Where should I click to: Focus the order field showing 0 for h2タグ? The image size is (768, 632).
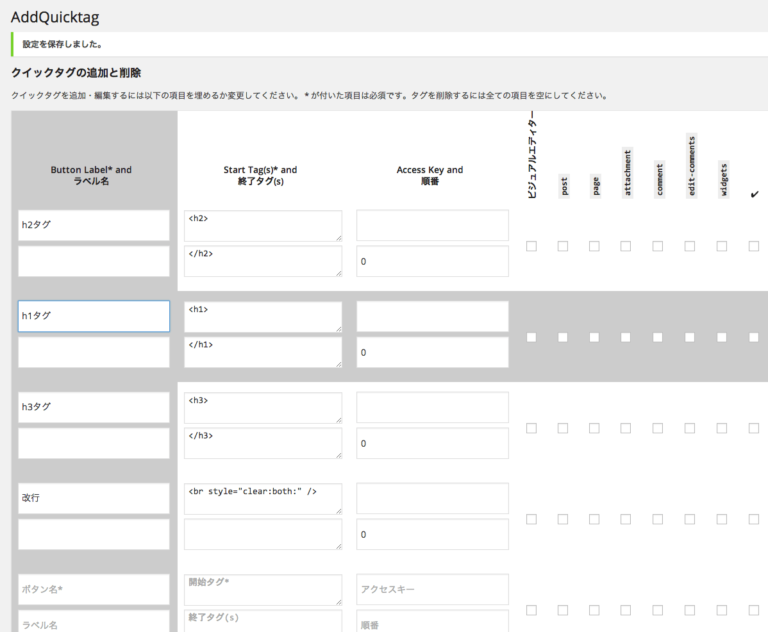[x=432, y=261]
